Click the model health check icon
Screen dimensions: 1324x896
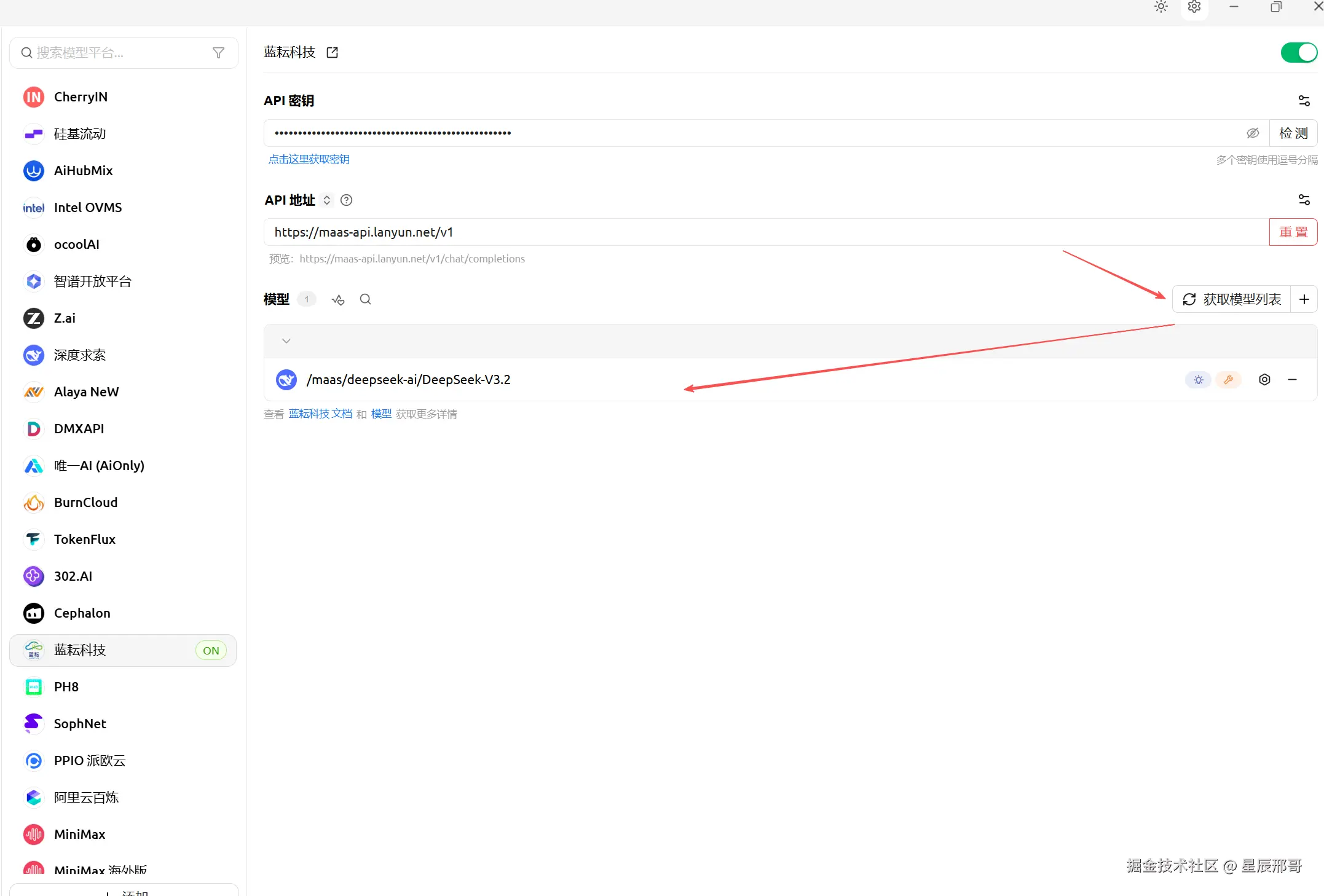tap(338, 299)
